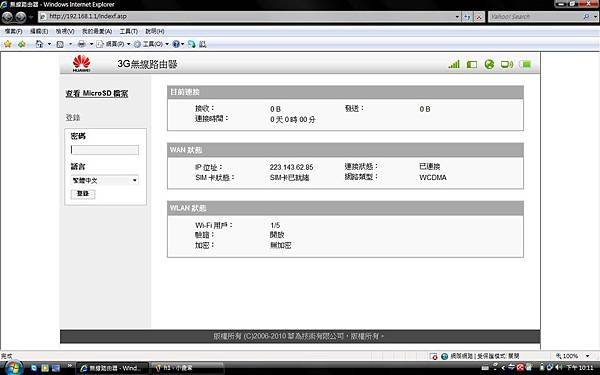600x375 pixels.
Task: Click connection time value 0天 0時 00分
Action: pos(293,119)
